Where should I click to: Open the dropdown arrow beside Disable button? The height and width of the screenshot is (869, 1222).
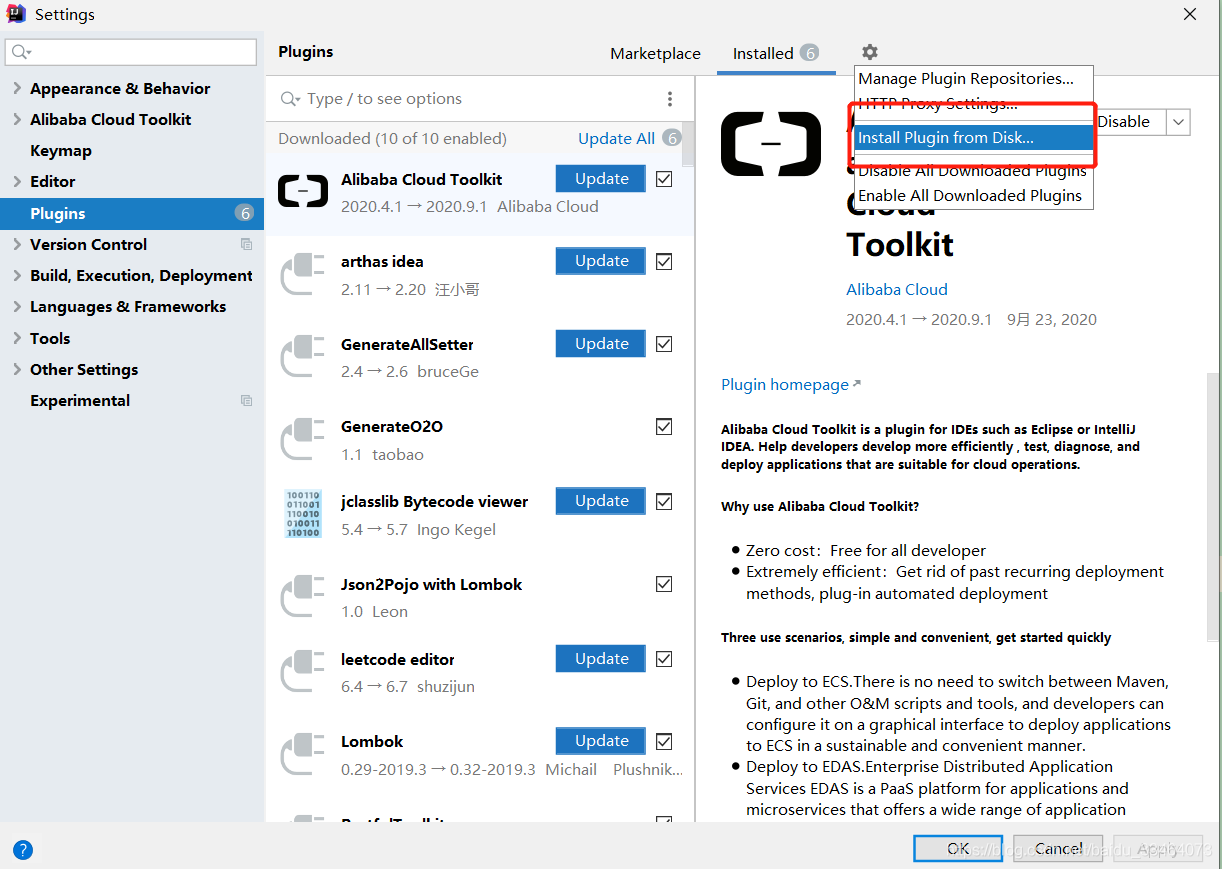pyautogui.click(x=1178, y=122)
